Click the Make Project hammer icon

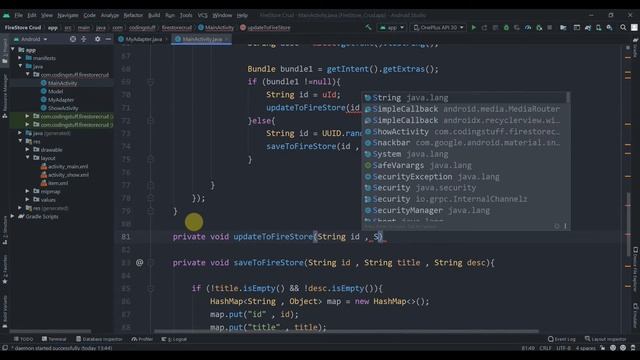coord(369,27)
